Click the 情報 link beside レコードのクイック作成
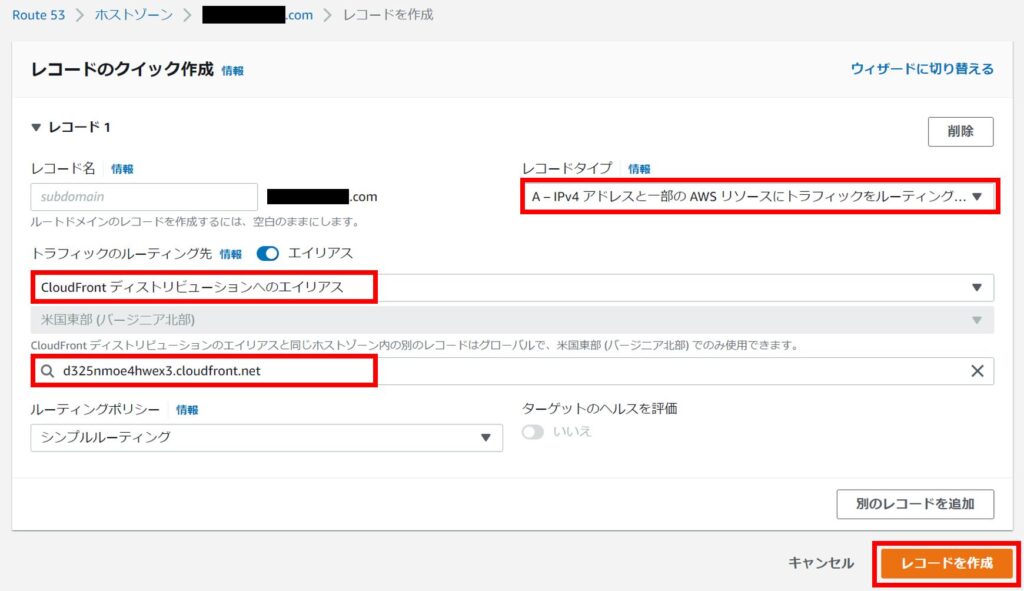Viewport: 1024px width, 591px height. click(232, 71)
